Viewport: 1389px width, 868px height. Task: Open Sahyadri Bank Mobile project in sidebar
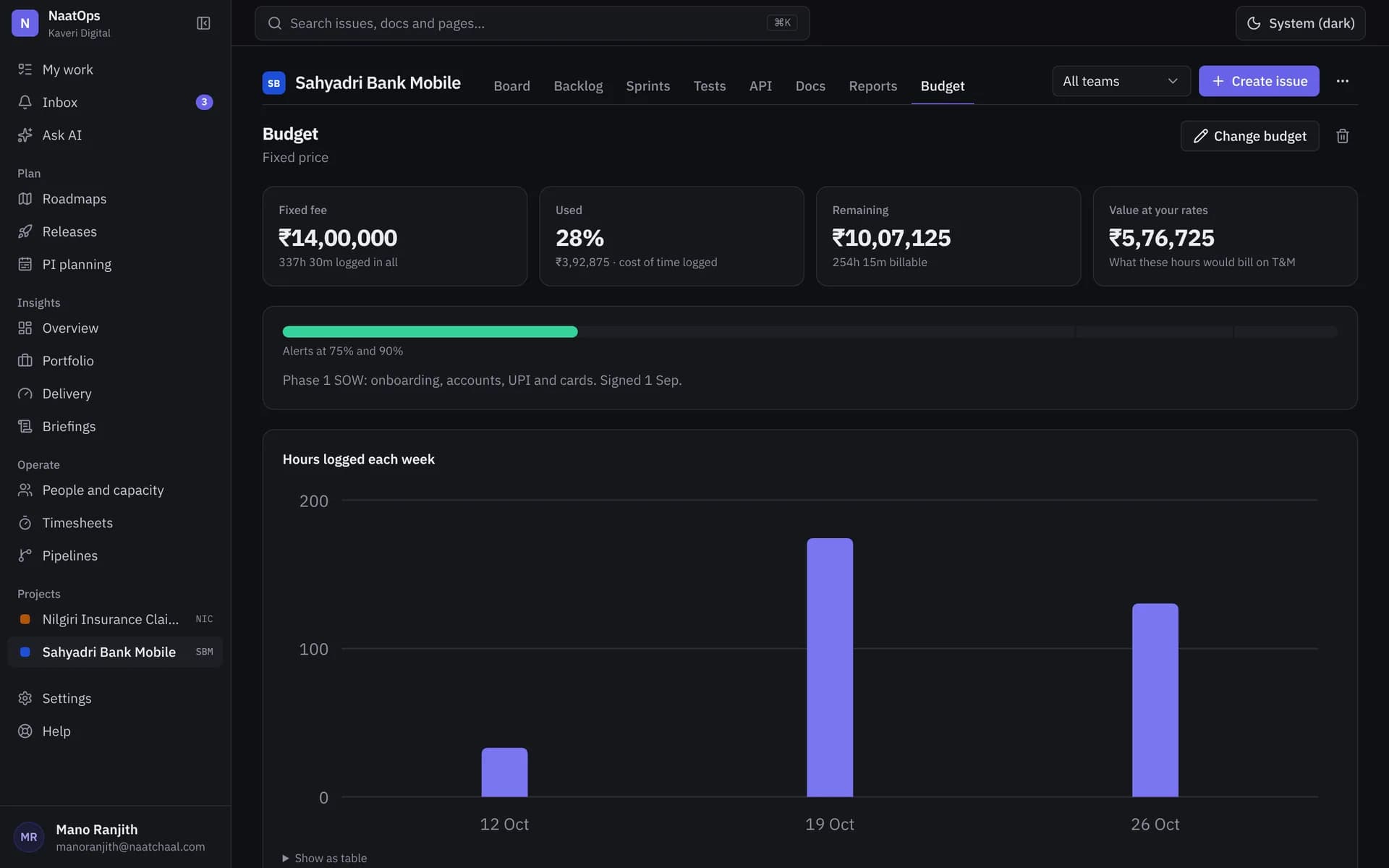(x=115, y=652)
